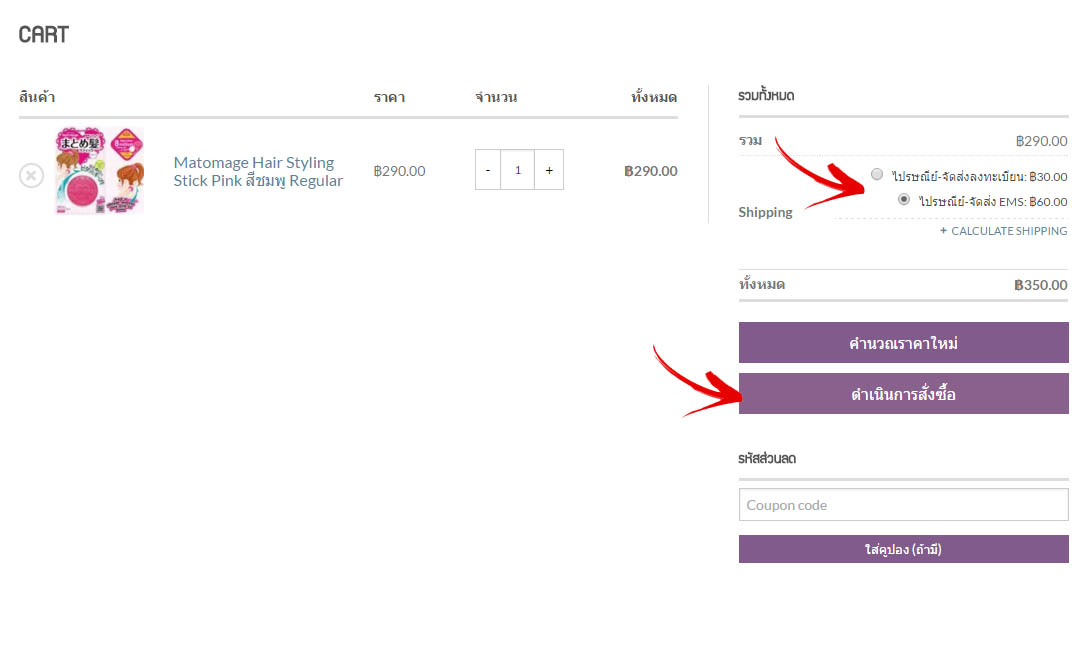Decrease quantity with the minus button
The width and height of the screenshot is (1084, 648).
488,170
